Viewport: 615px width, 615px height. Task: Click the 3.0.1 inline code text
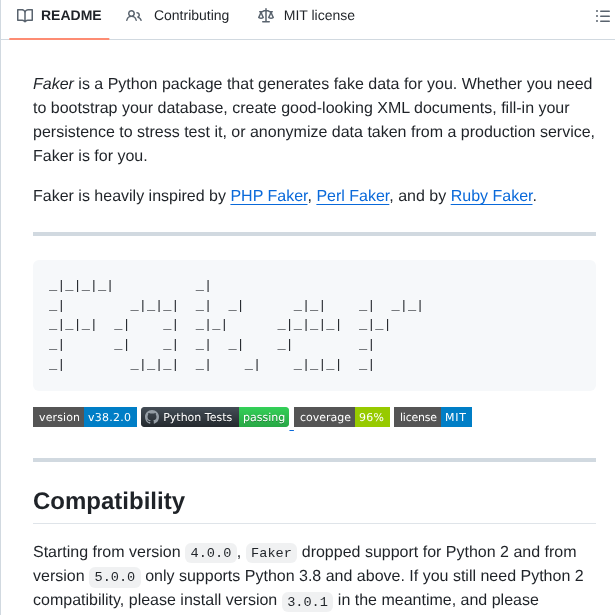(x=309, y=600)
